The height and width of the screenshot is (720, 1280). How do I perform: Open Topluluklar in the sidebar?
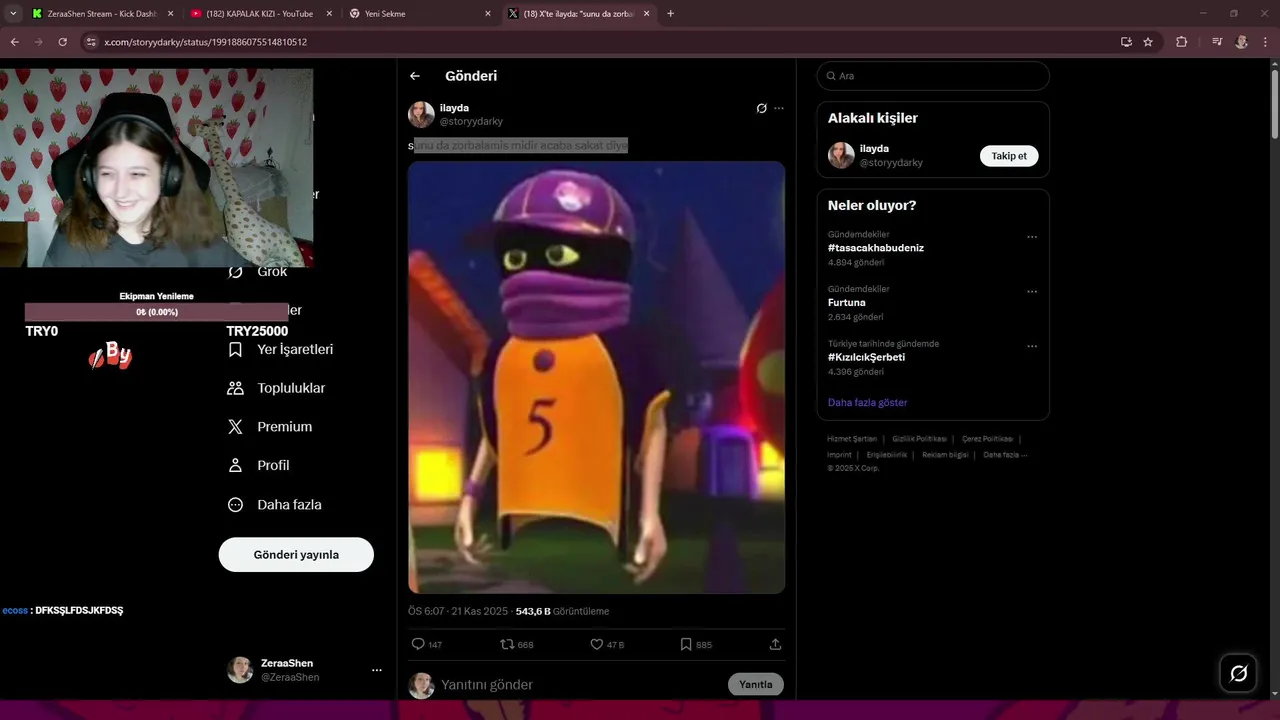point(276,388)
